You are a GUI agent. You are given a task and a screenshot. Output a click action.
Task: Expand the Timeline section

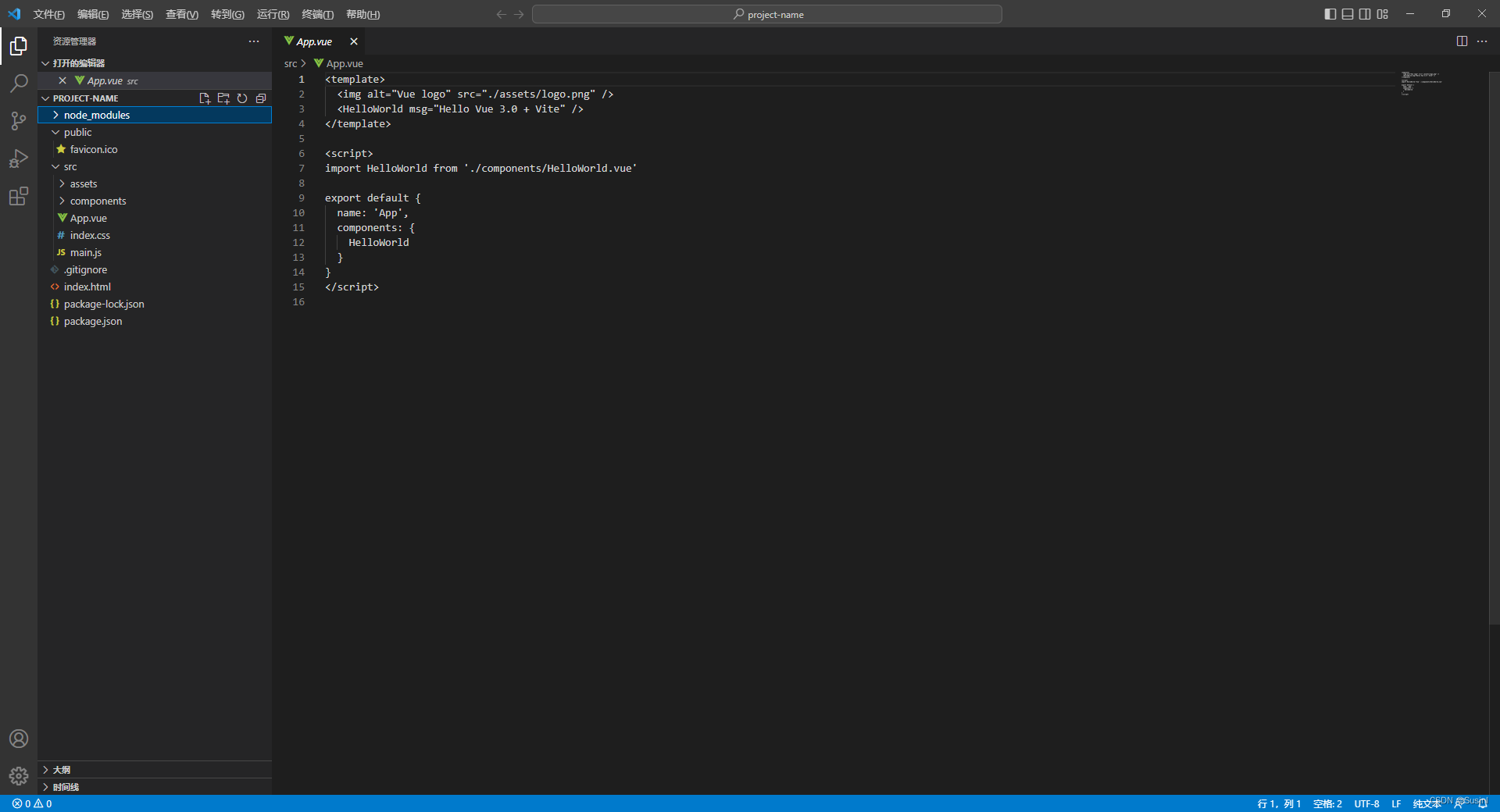pyautogui.click(x=155, y=787)
